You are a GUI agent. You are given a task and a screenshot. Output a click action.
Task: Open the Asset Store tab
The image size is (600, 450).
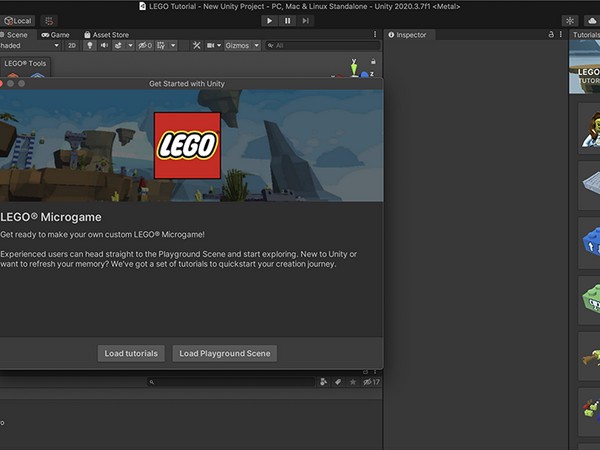(x=110, y=34)
